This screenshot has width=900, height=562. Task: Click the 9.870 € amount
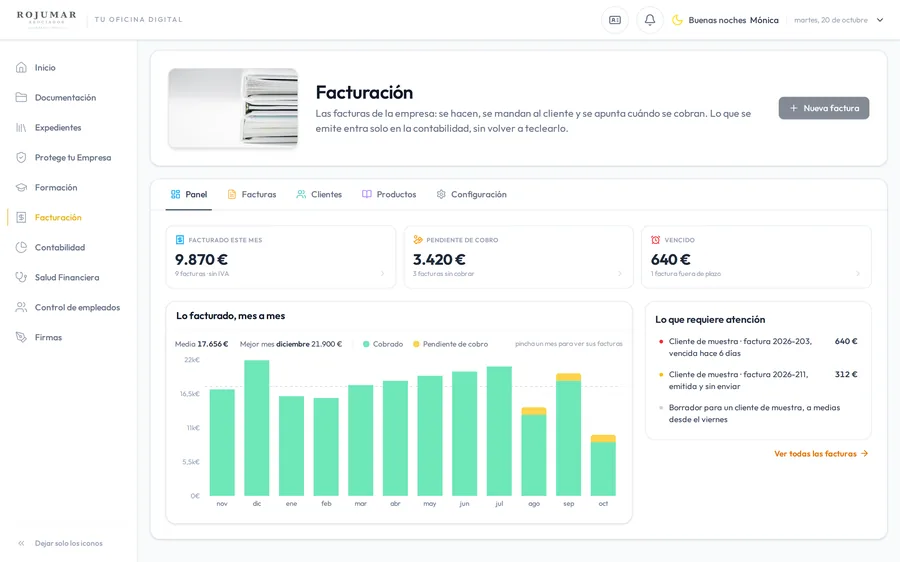pos(201,259)
